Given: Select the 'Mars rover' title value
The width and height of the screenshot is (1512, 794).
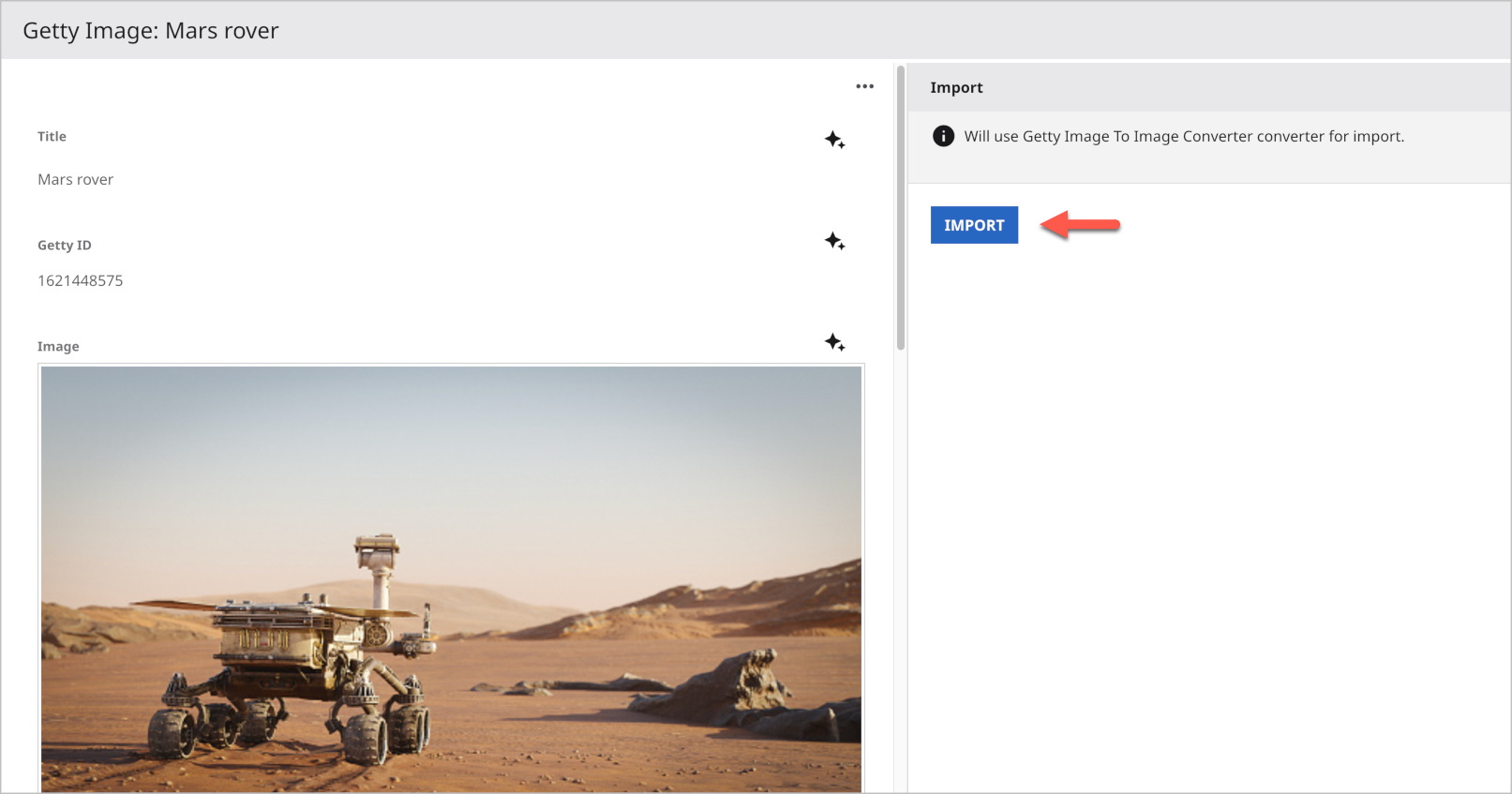Looking at the screenshot, I should pos(75,179).
